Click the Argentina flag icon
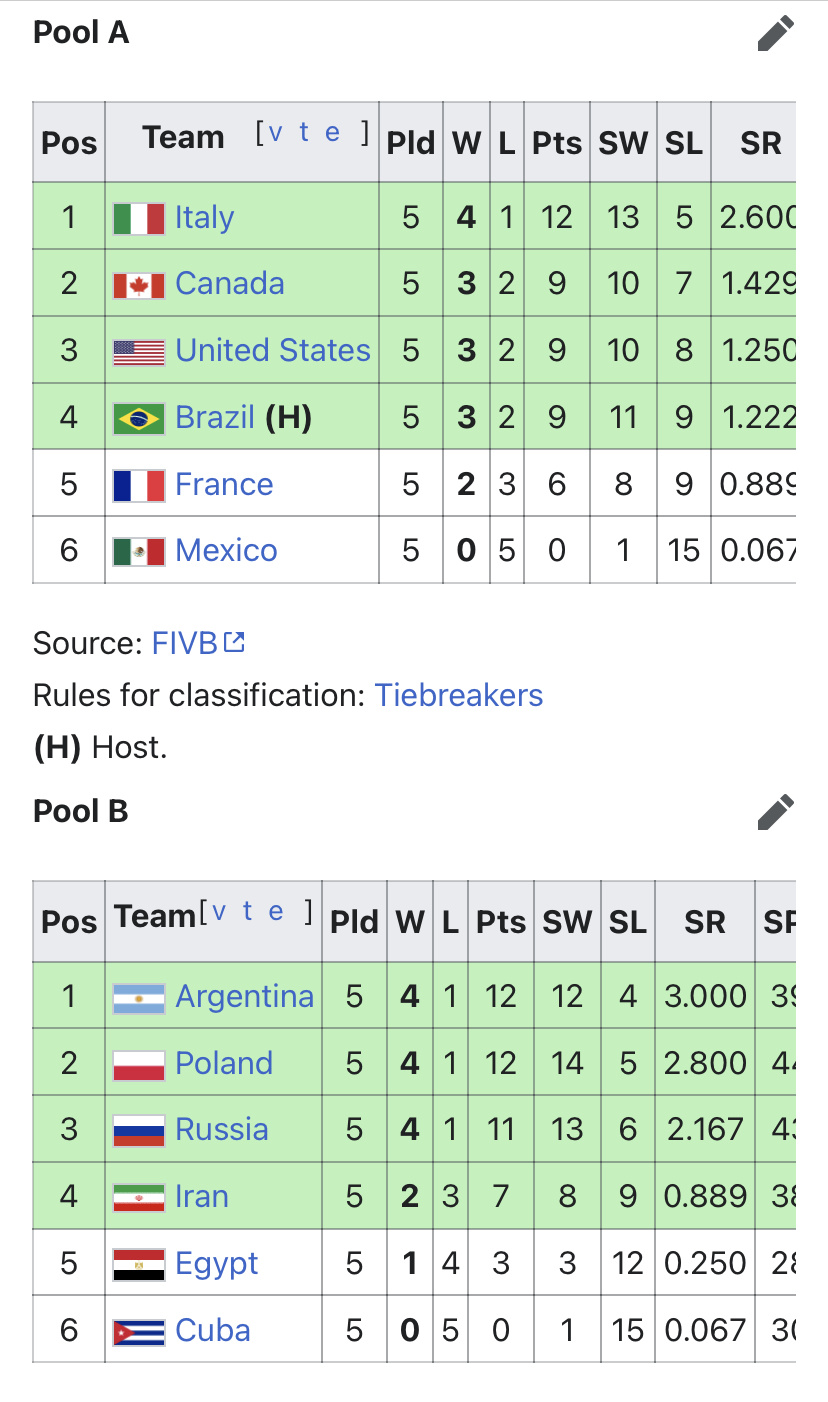This screenshot has width=828, height=1402. coord(139,997)
